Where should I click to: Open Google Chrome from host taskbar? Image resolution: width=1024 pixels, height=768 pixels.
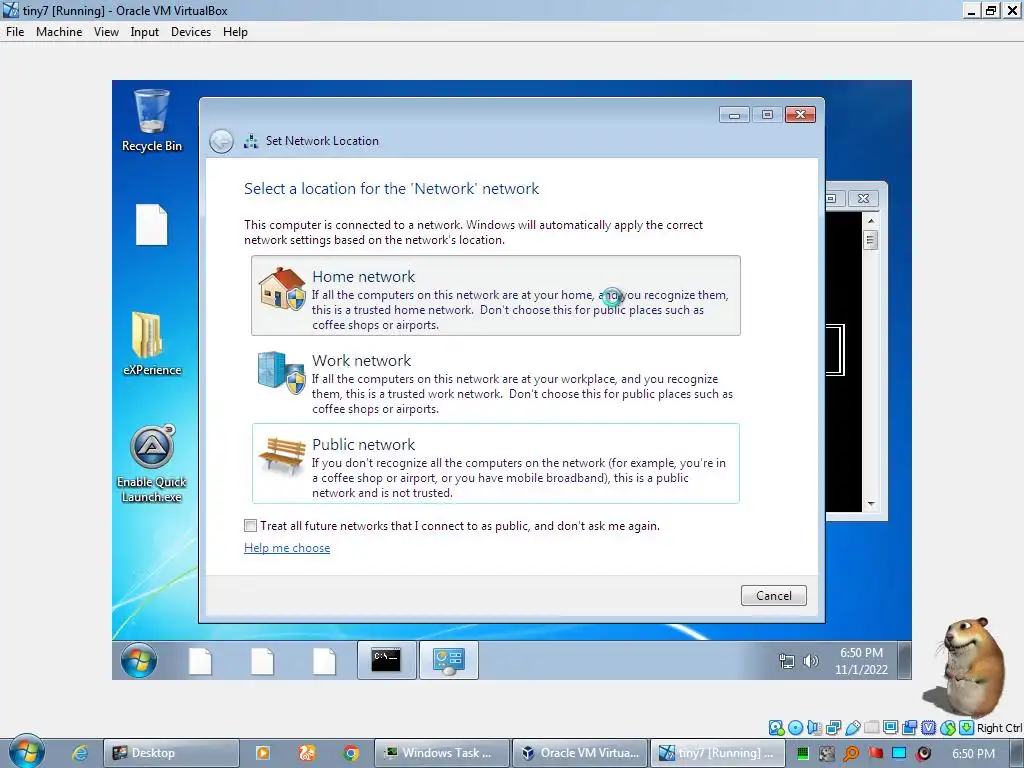pos(351,753)
